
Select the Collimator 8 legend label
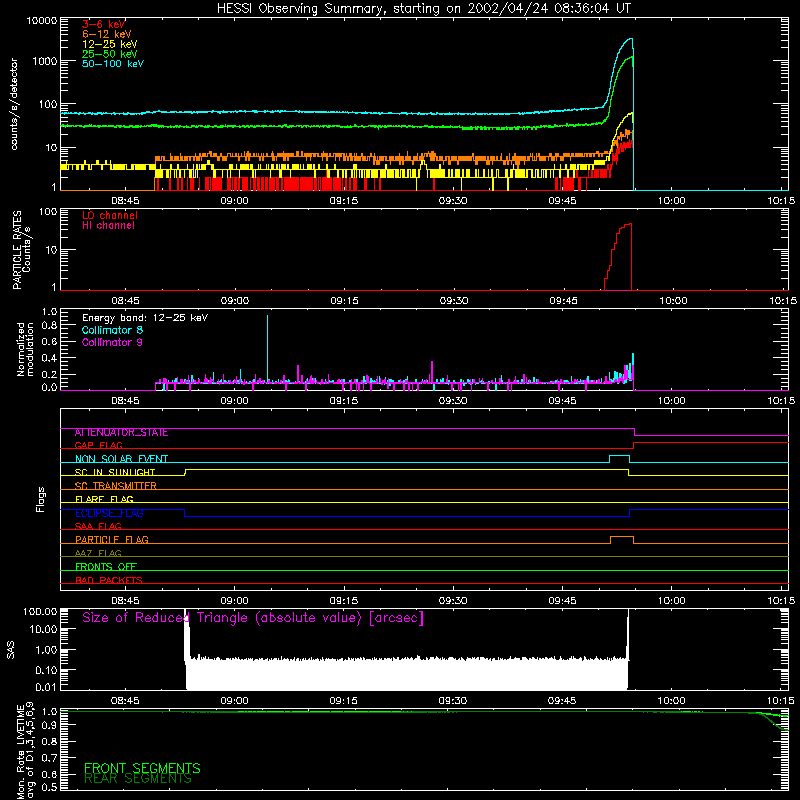(x=112, y=330)
